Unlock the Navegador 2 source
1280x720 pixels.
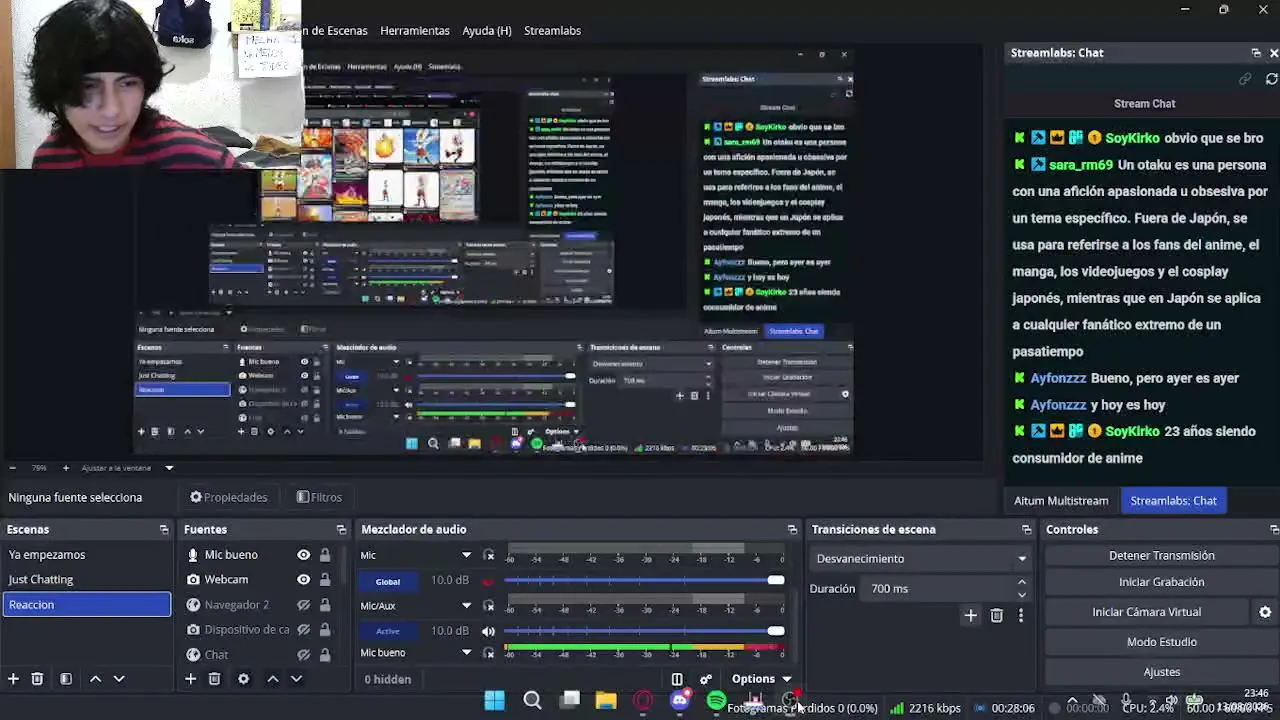point(325,605)
